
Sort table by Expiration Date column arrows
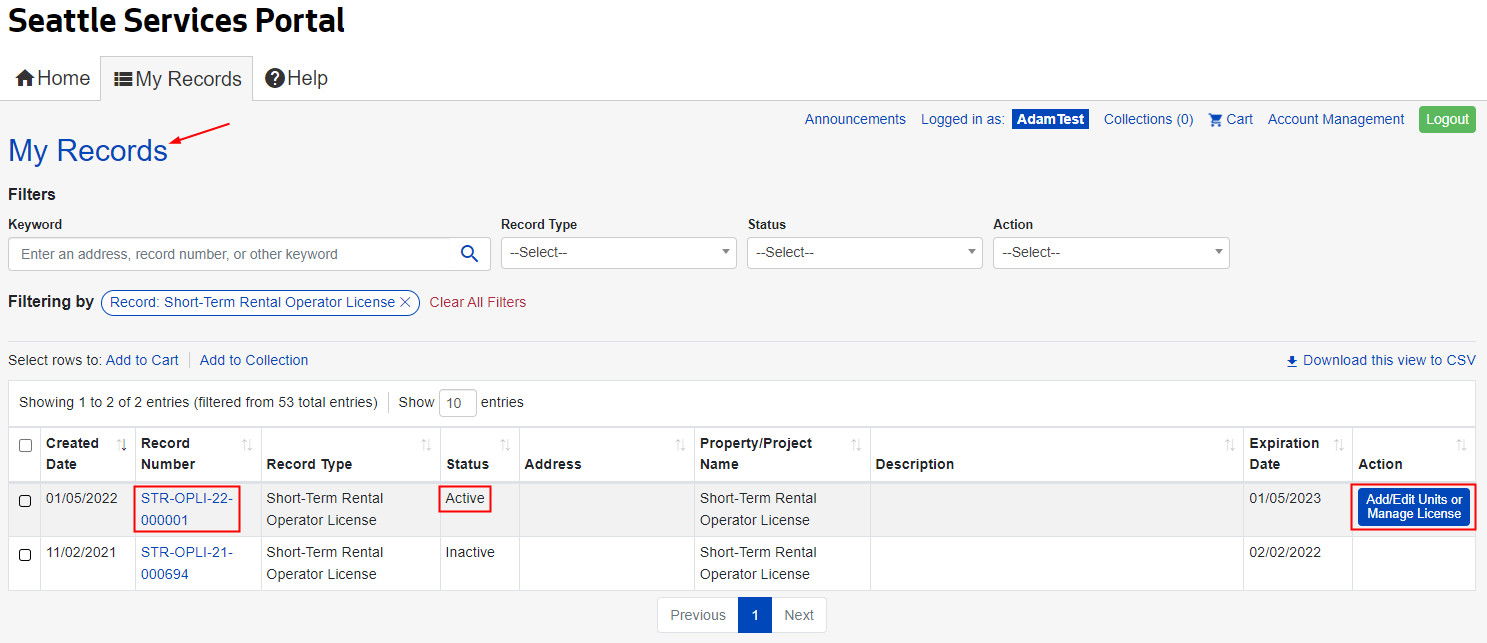pyautogui.click(x=1339, y=444)
